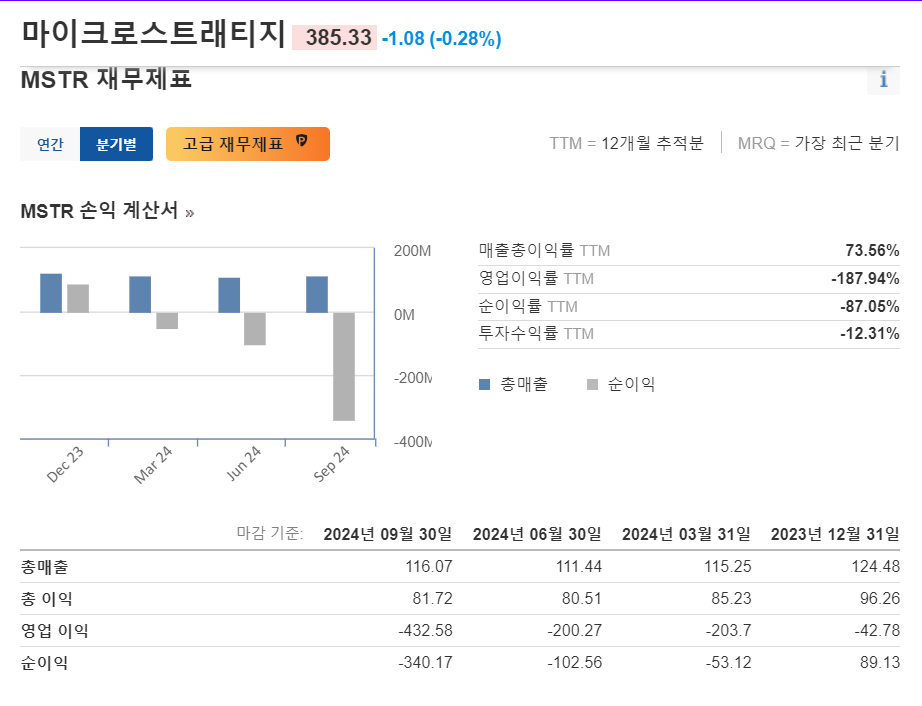922x706 pixels.
Task: Click the value -87.05%
Action: point(869,306)
